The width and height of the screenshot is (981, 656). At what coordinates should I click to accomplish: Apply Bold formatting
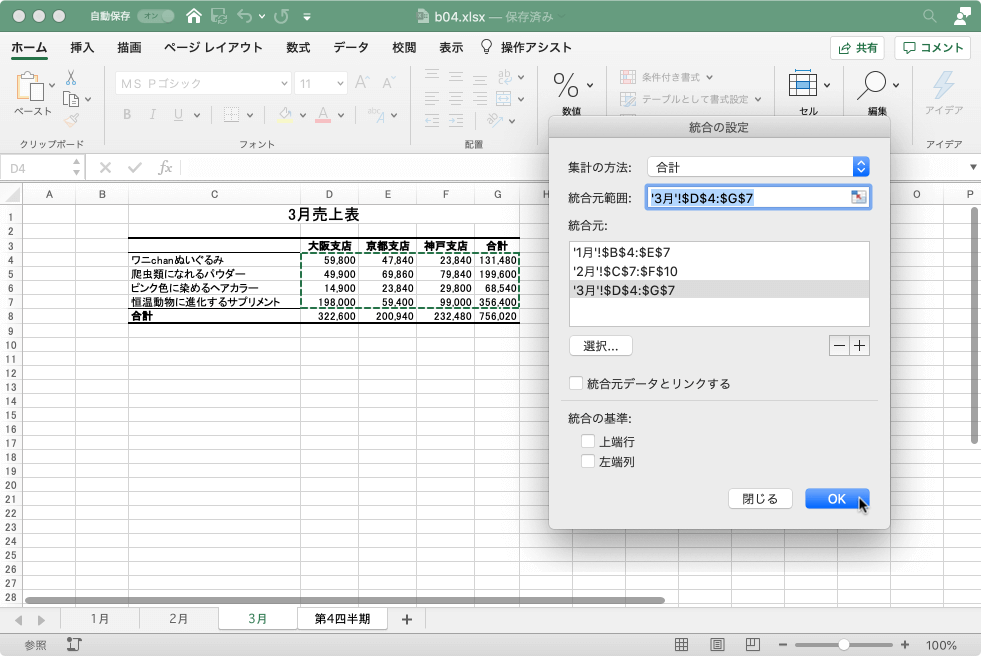[127, 114]
